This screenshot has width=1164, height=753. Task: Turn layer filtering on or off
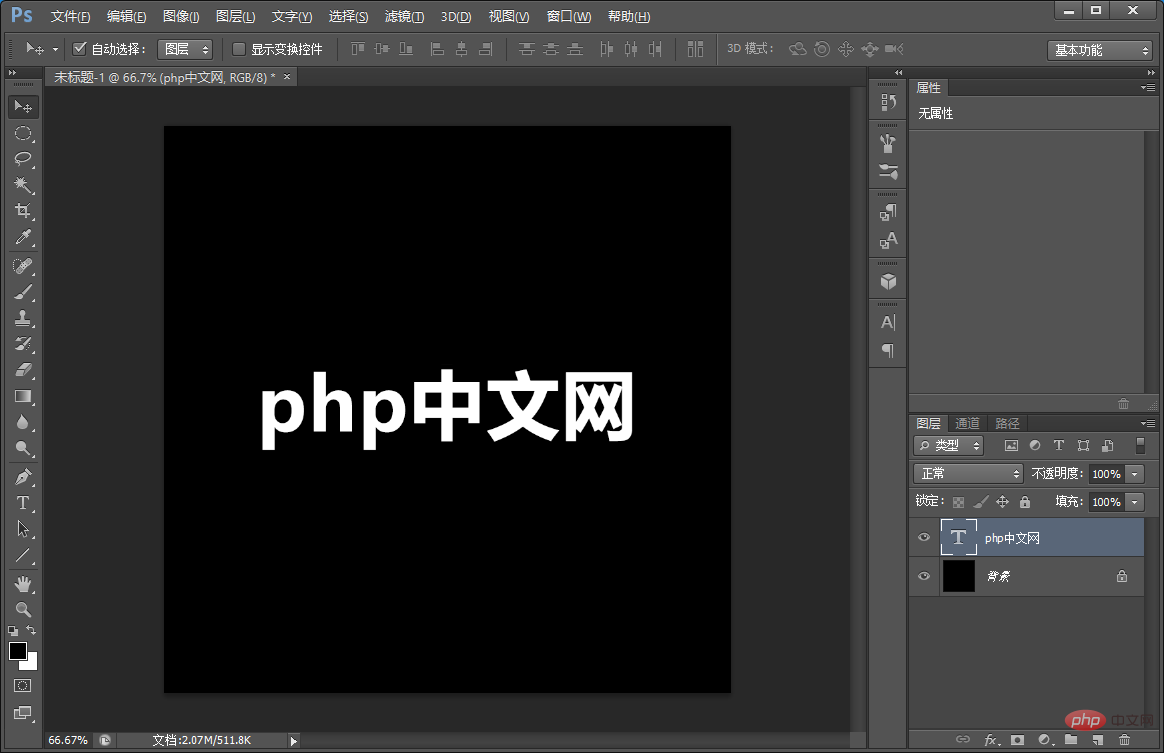pyautogui.click(x=1140, y=446)
